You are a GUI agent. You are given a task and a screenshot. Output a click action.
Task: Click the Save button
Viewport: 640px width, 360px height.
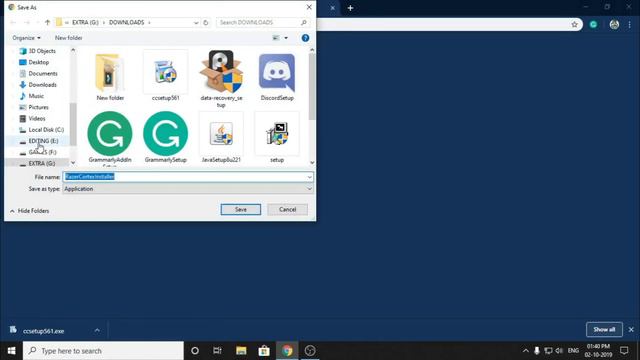(240, 209)
